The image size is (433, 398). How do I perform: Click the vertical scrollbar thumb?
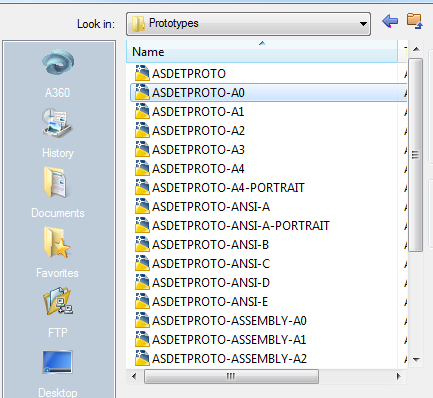pos(416,155)
